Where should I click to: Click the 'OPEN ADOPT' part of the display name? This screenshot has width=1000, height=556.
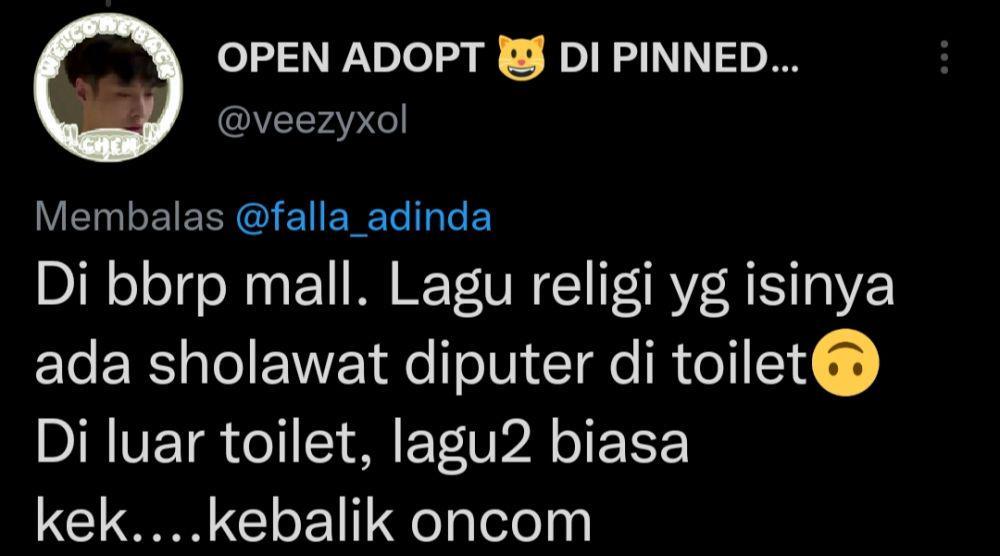tap(351, 58)
